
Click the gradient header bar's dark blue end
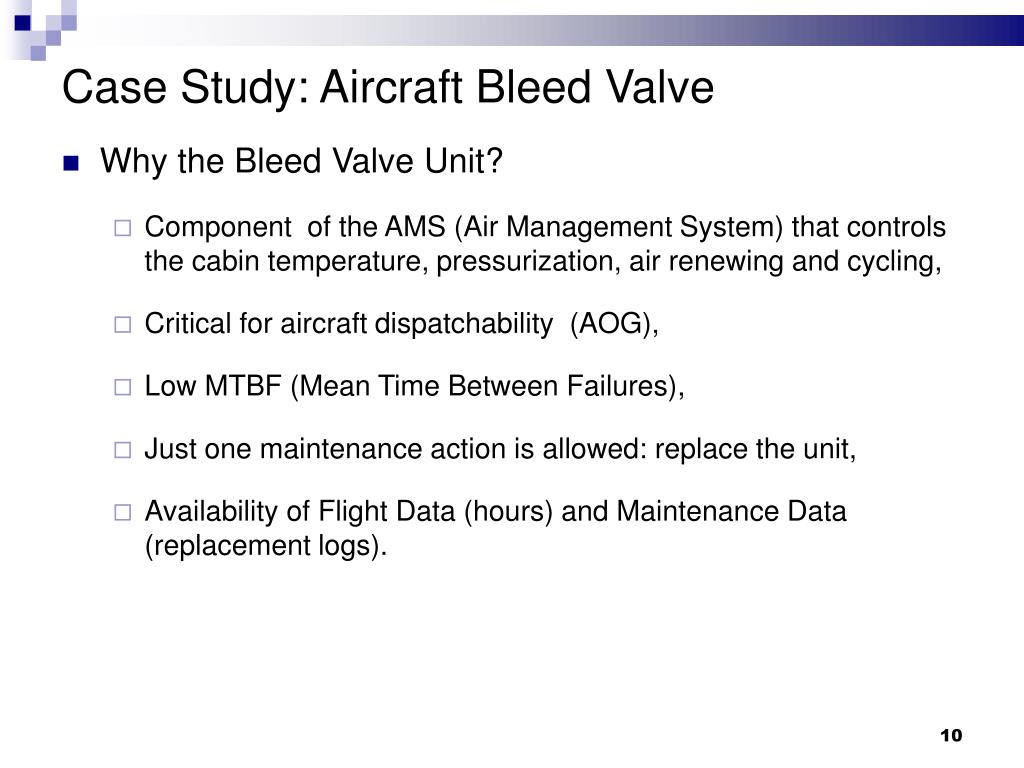[x=980, y=30]
